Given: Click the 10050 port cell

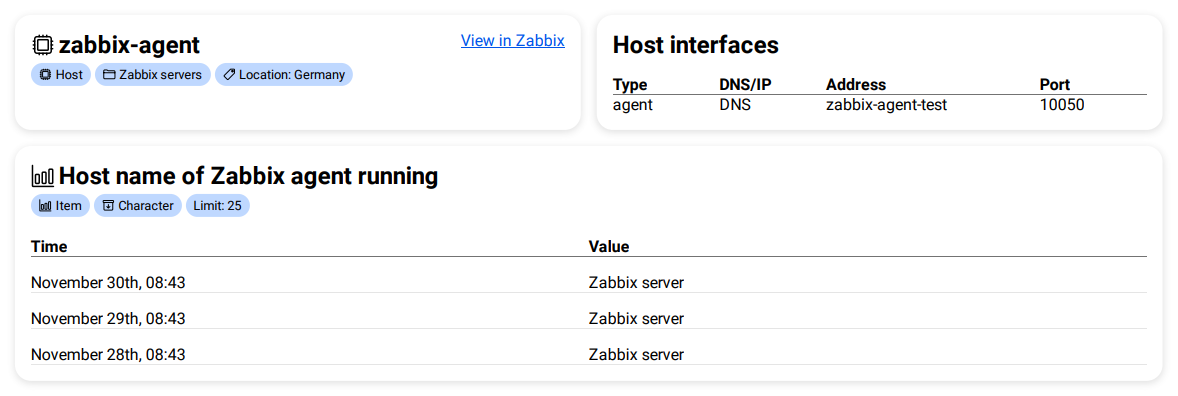Looking at the screenshot, I should pos(1062,105).
